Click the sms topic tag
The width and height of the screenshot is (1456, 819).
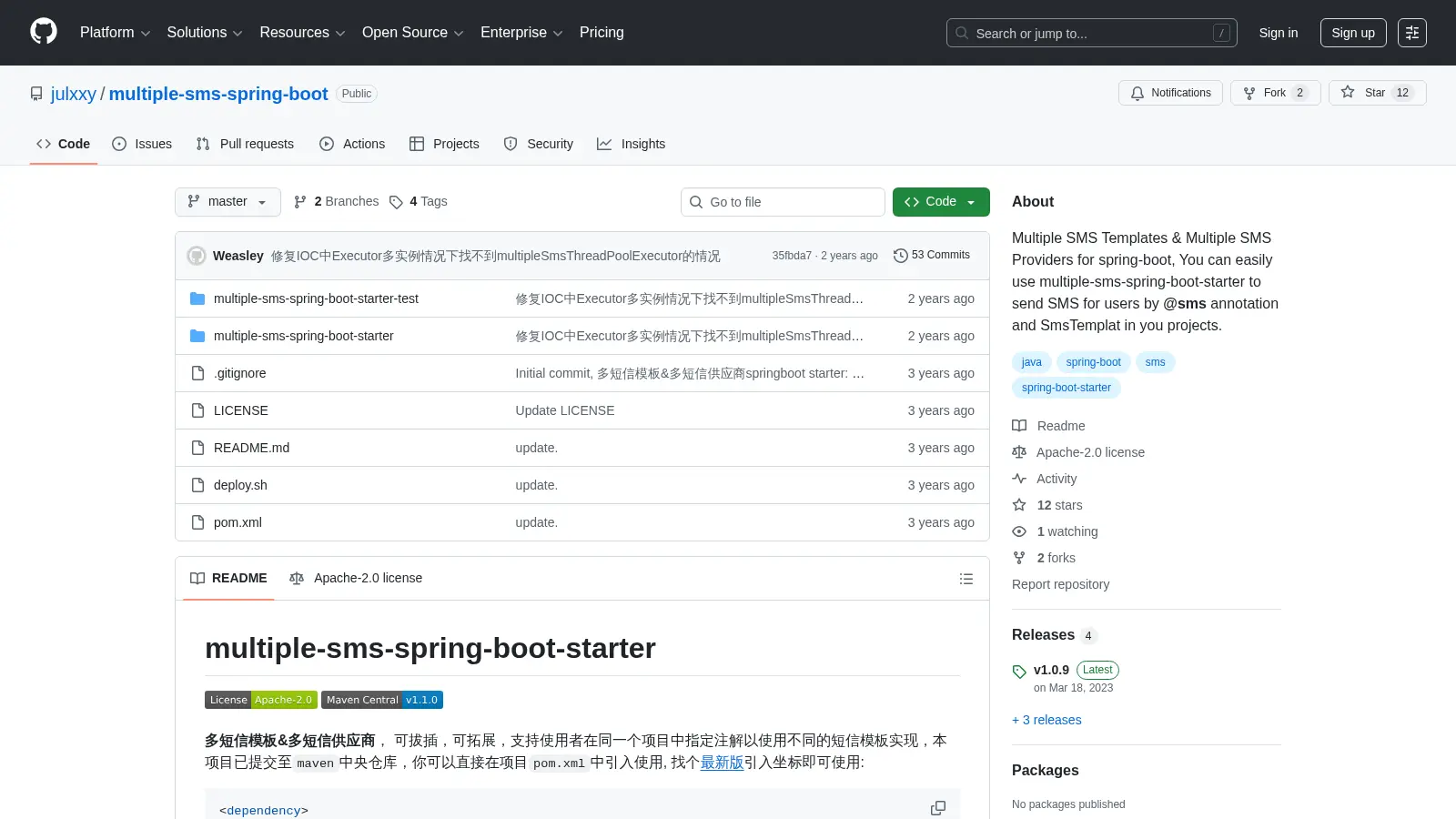1155,362
